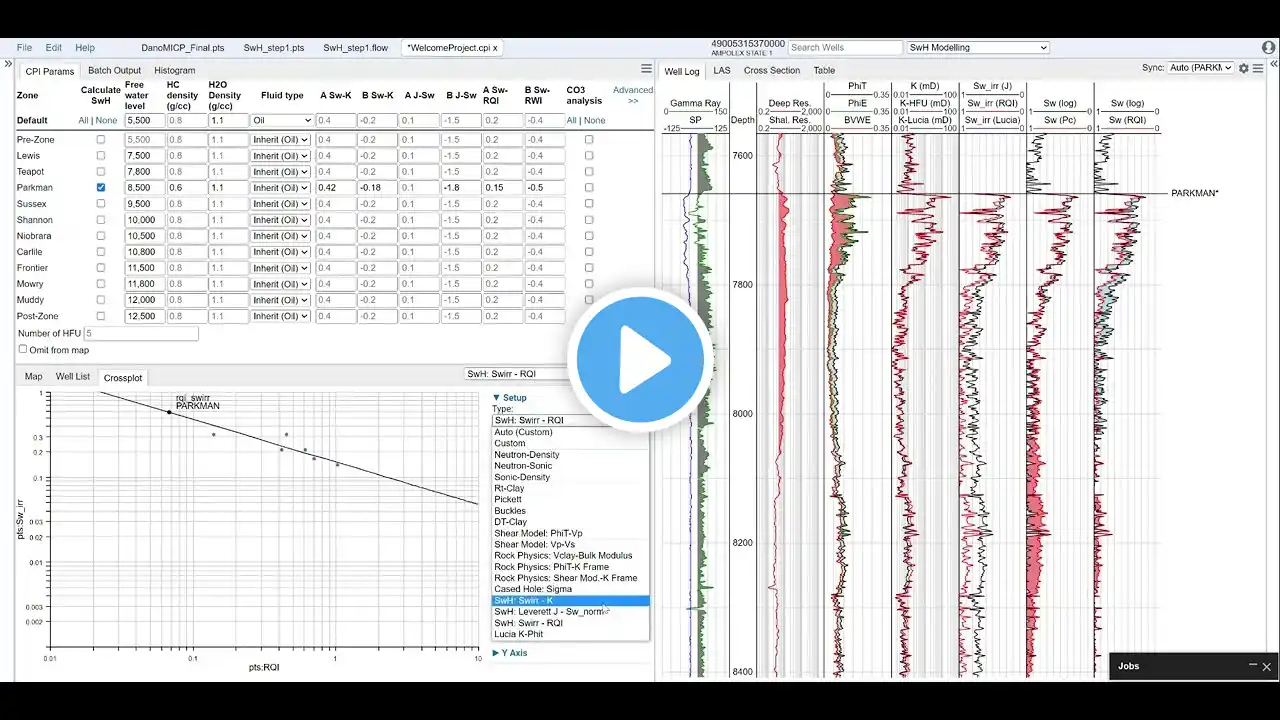Toggle the Omit from map checkbox
1280x720 pixels.
(23, 350)
